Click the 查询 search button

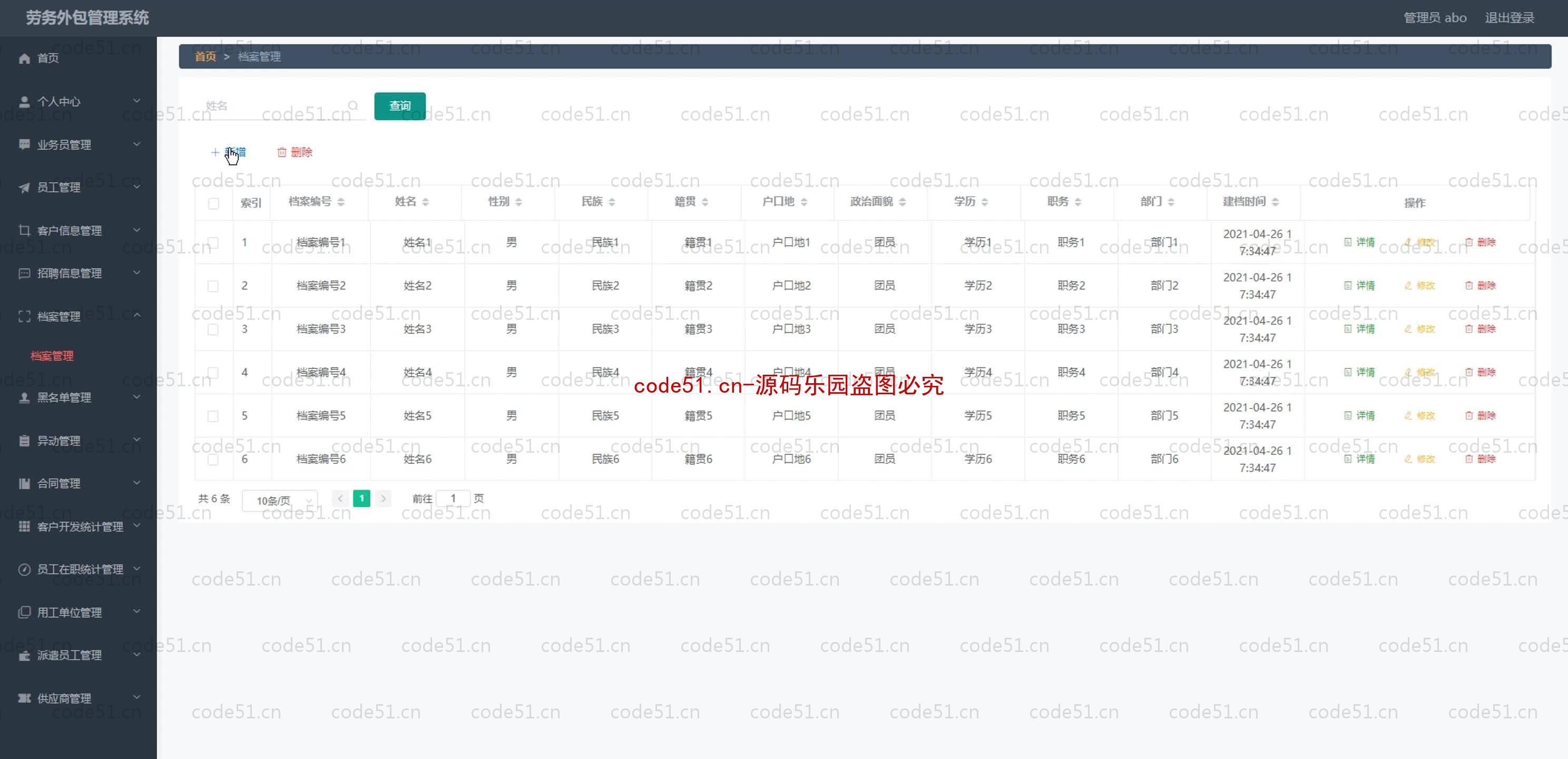(399, 105)
